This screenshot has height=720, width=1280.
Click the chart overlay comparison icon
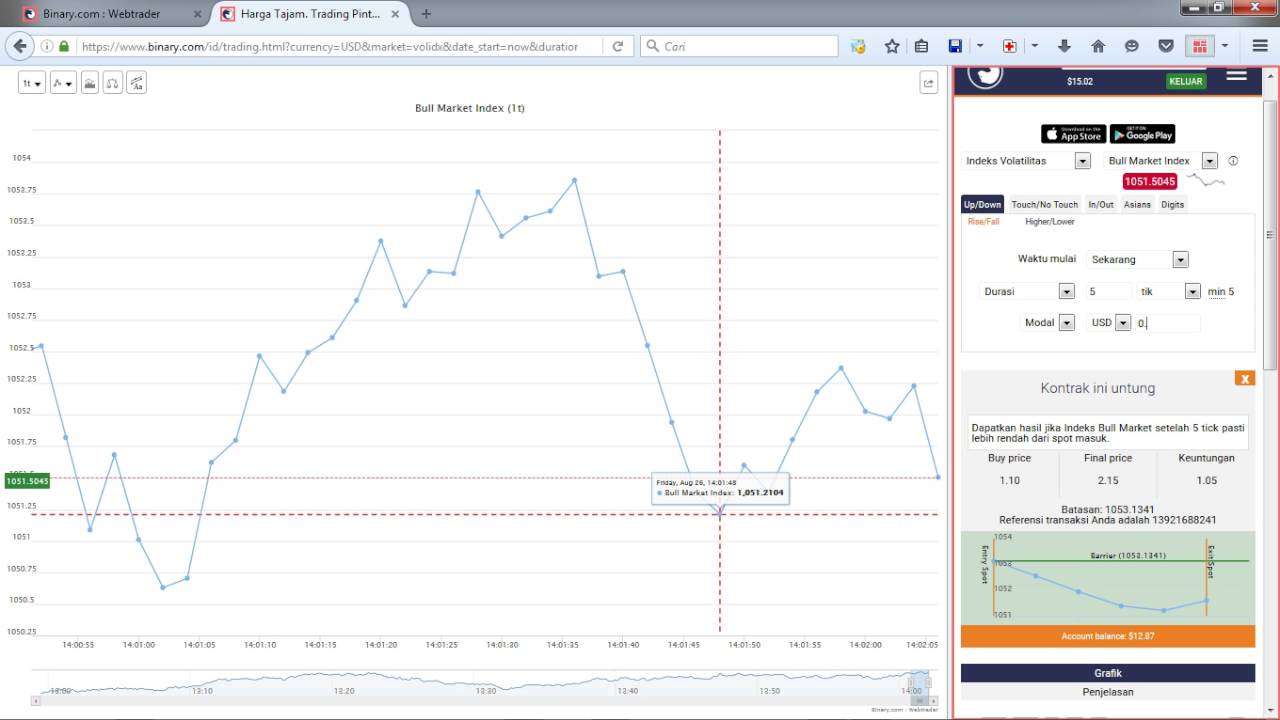tap(113, 84)
